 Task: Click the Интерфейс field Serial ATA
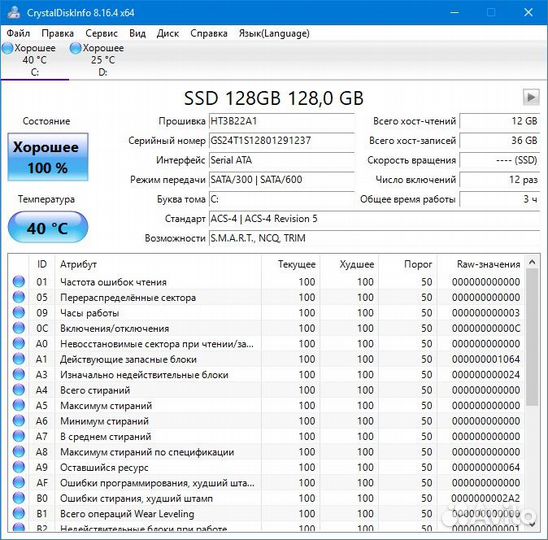(x=281, y=160)
